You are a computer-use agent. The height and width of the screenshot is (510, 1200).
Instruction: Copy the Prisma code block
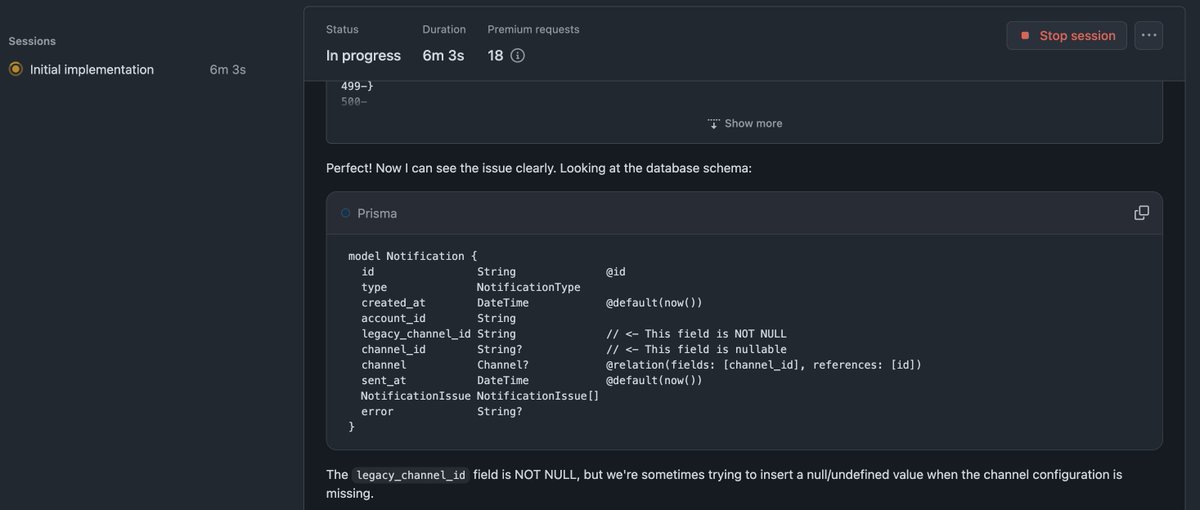1141,213
